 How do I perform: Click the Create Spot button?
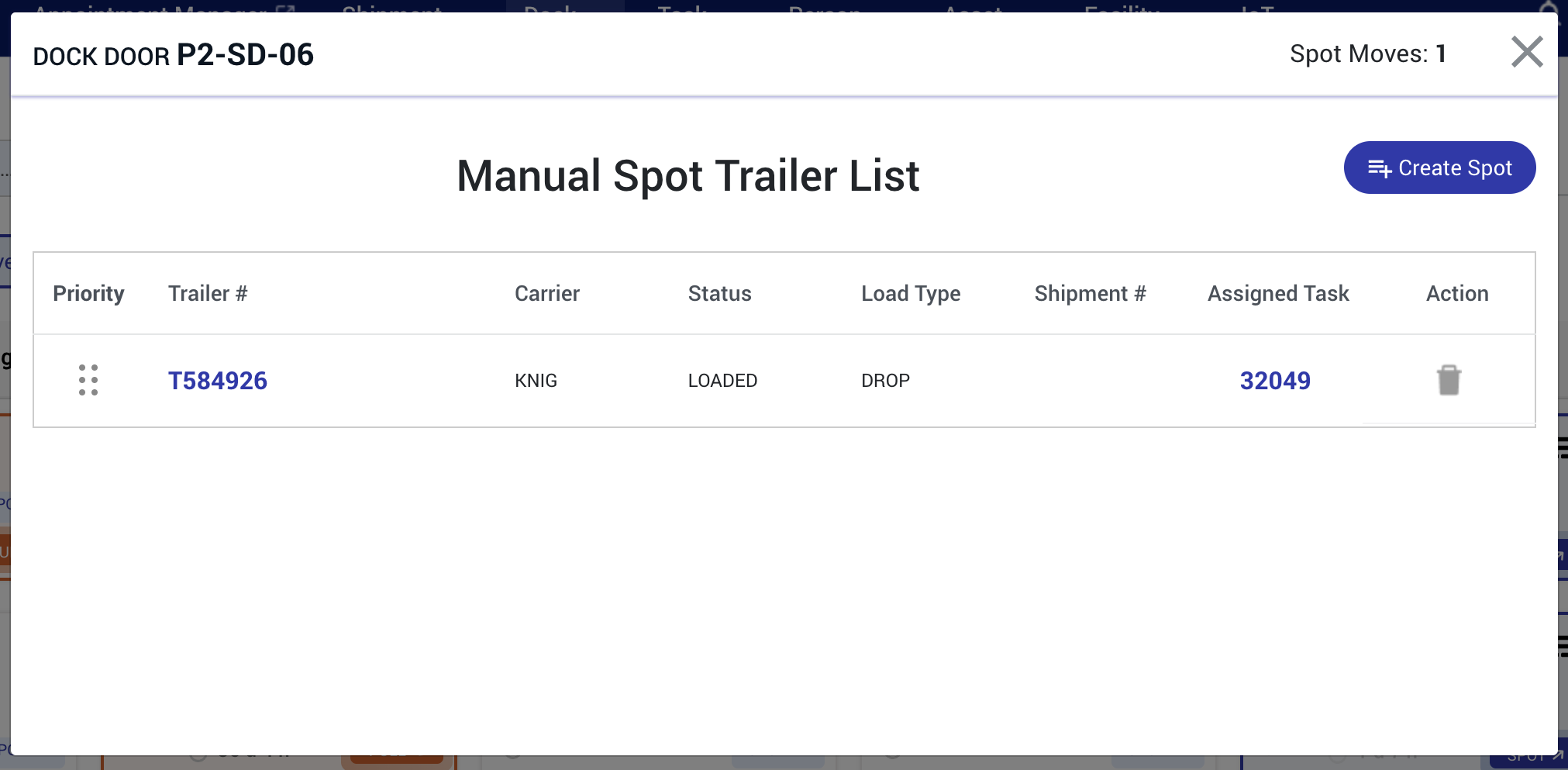tap(1439, 167)
